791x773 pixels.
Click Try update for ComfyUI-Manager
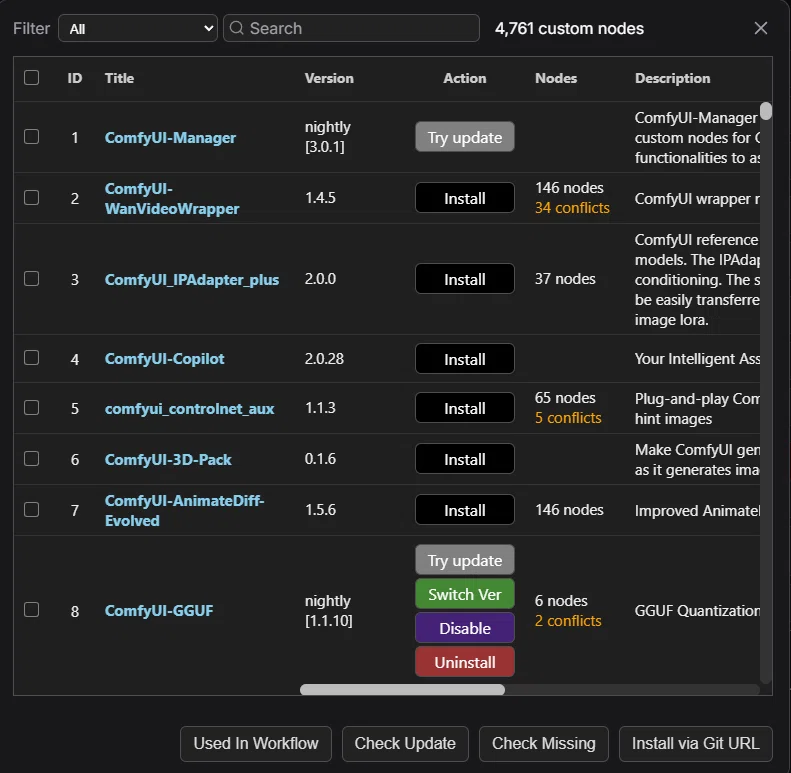(x=465, y=137)
